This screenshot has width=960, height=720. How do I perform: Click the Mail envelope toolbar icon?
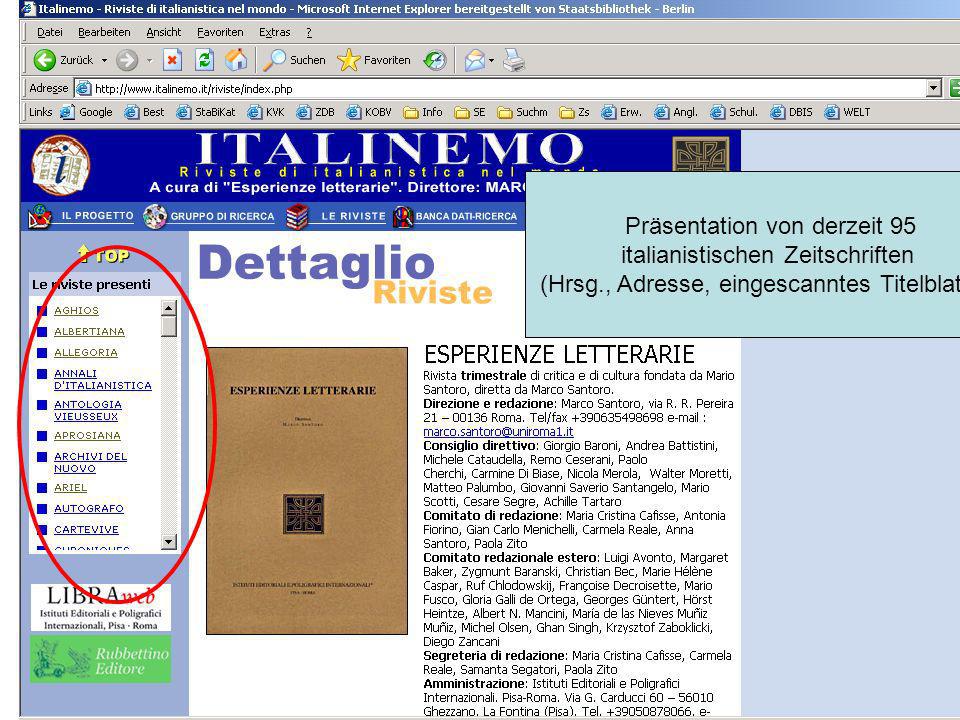(474, 60)
